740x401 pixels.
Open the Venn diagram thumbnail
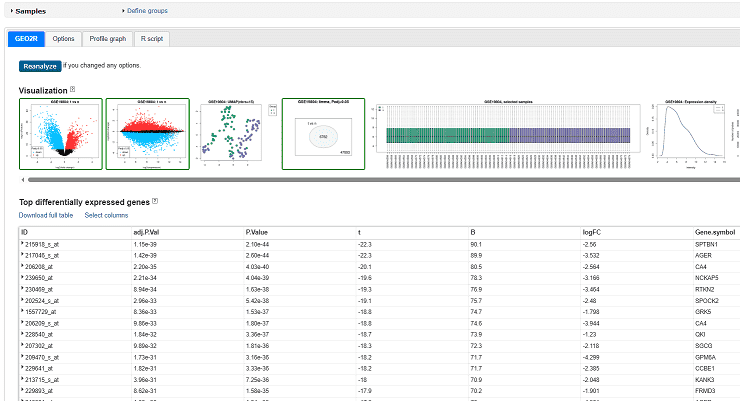click(323, 135)
